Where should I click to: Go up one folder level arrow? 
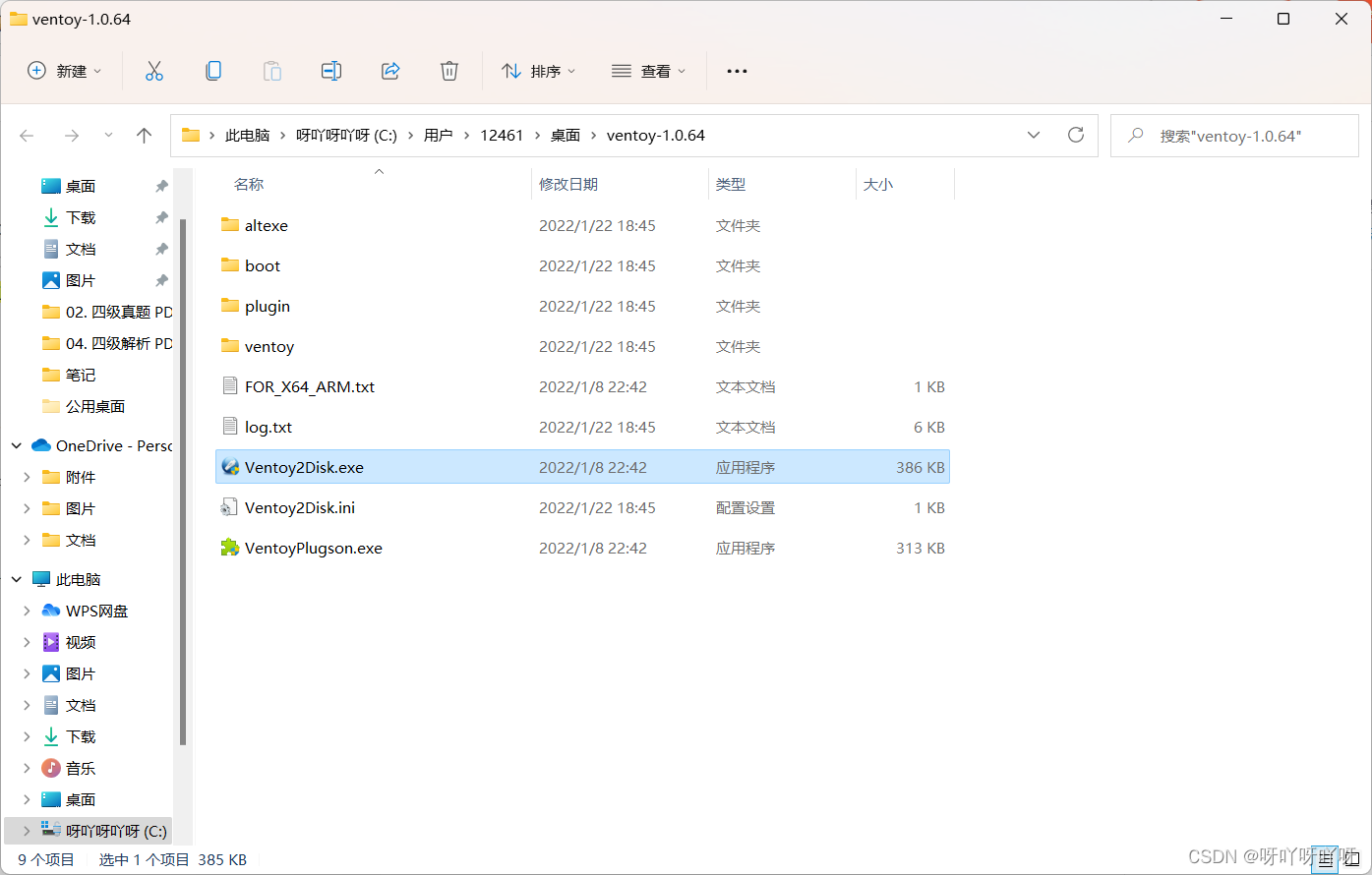145,136
